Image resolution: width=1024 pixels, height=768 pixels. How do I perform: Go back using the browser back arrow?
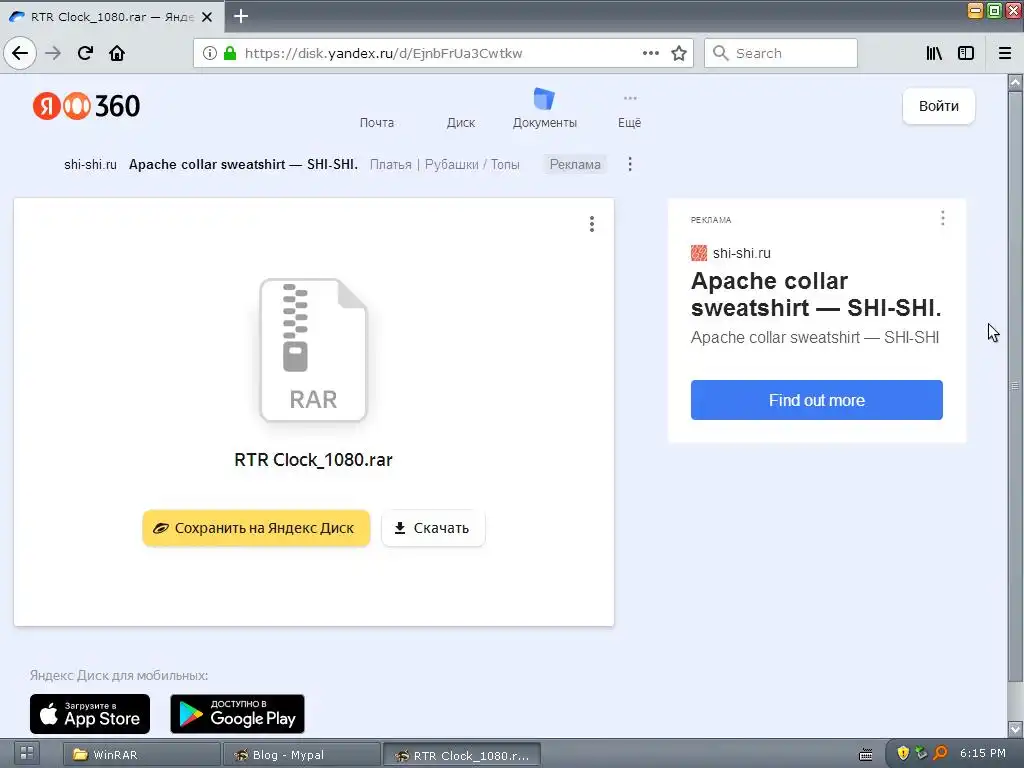(x=20, y=54)
